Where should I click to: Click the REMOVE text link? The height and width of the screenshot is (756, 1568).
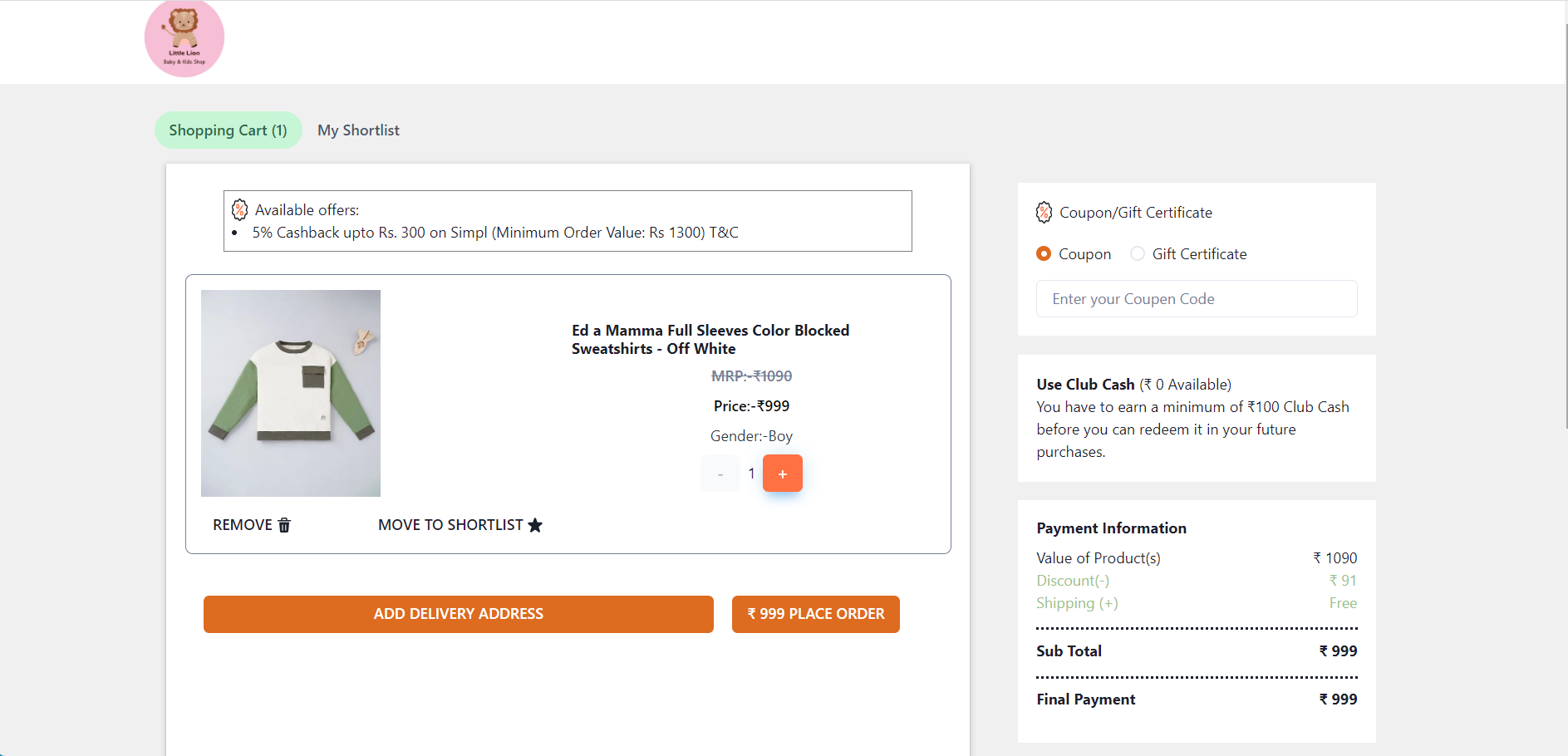[x=242, y=525]
